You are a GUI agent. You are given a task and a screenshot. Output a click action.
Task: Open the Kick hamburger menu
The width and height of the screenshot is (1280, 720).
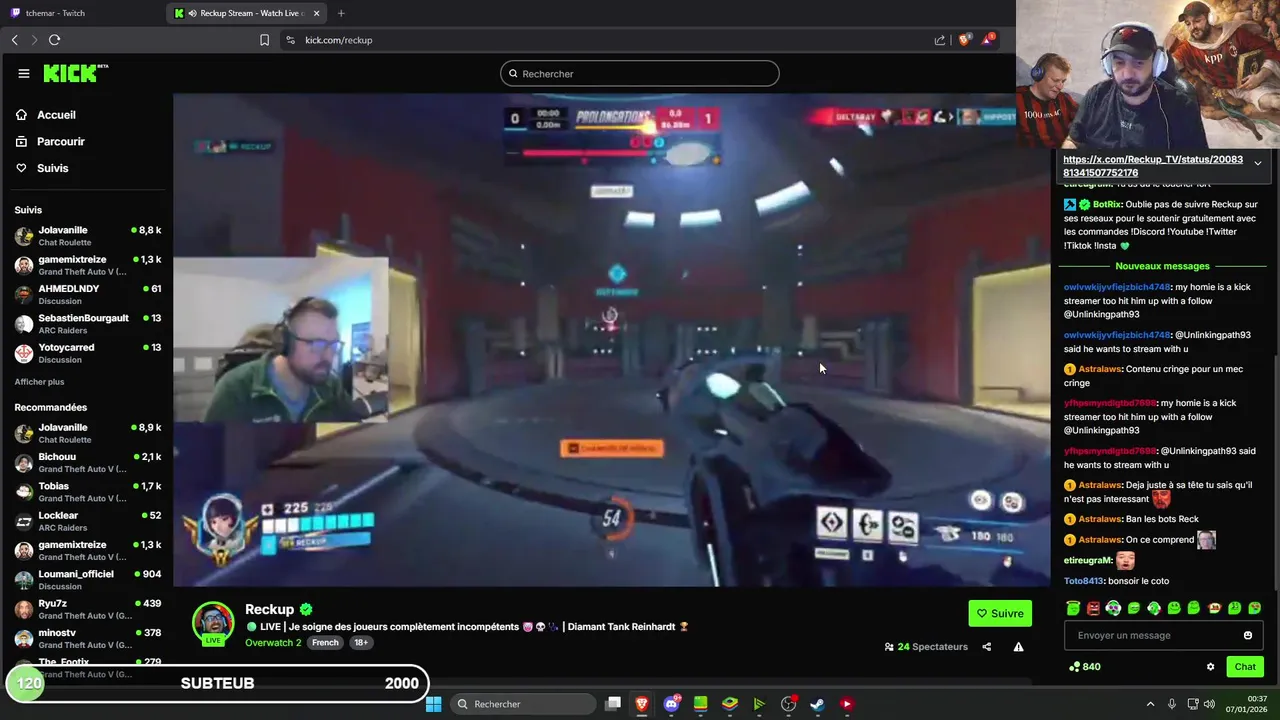click(24, 73)
